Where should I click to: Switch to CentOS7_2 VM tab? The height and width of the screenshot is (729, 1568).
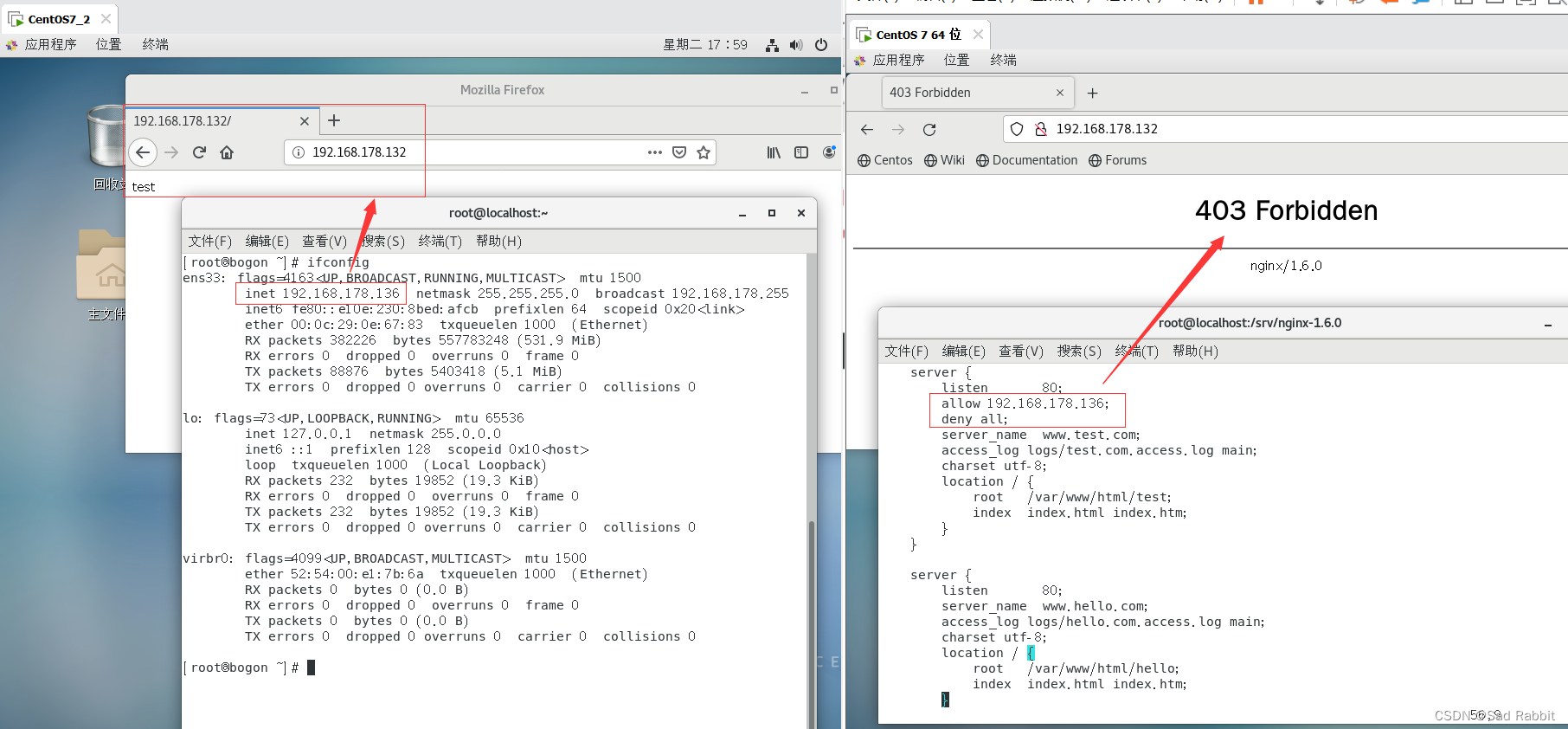(61, 18)
